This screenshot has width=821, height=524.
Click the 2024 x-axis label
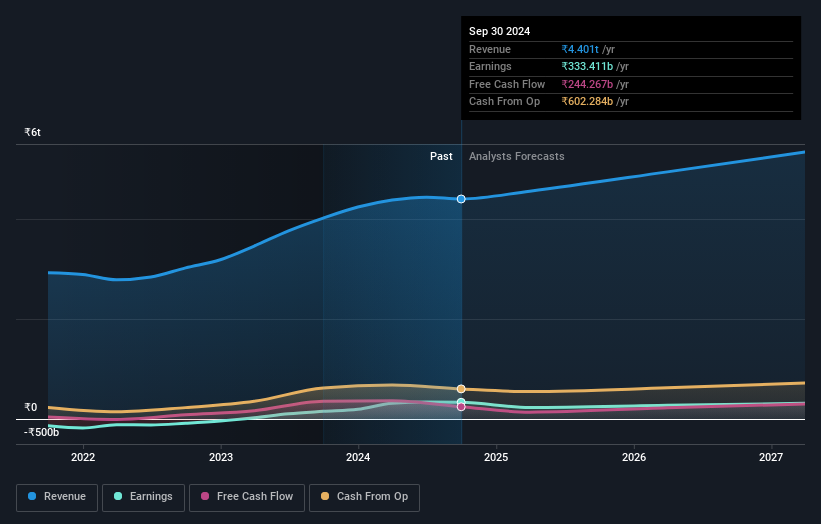(x=358, y=458)
